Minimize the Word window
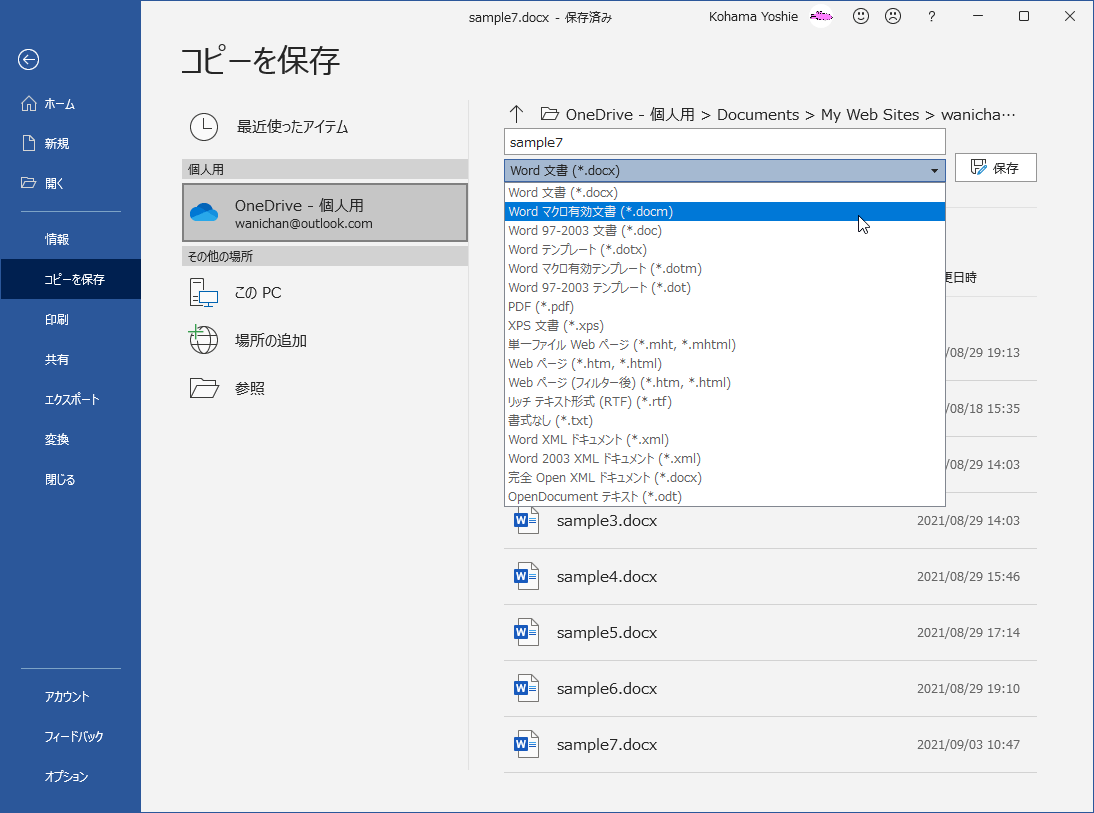This screenshot has height=813, width=1094. coord(978,16)
